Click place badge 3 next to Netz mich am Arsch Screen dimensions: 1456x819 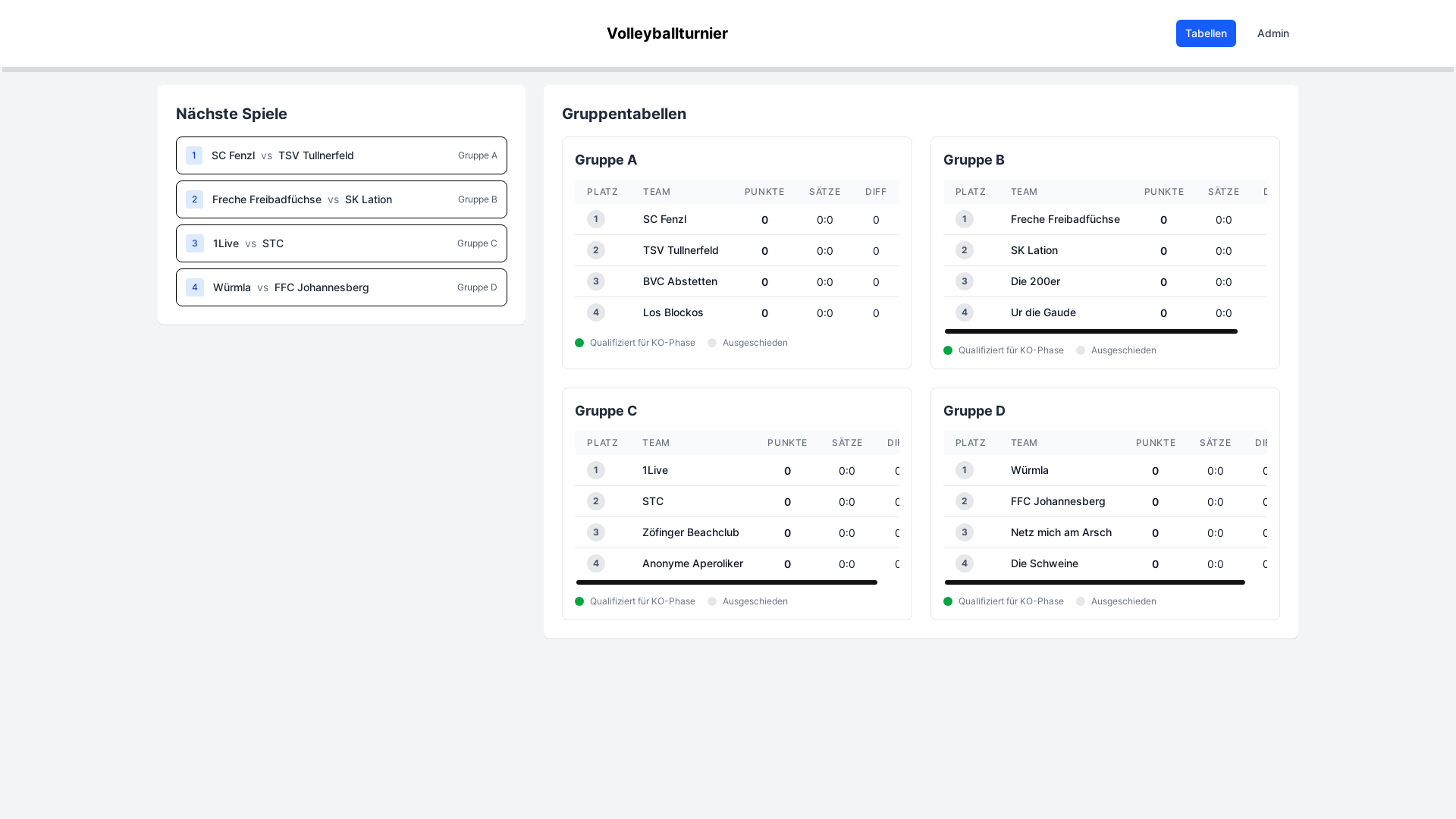click(x=965, y=532)
